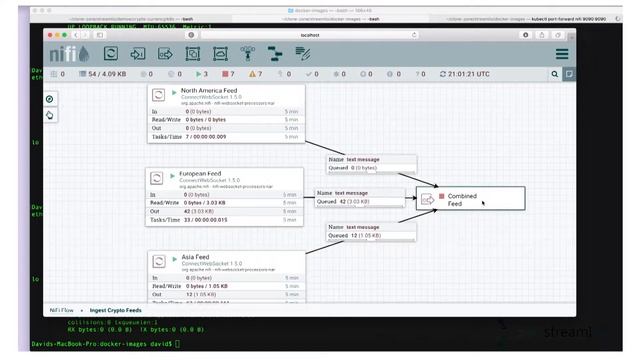Image resolution: width=640 pixels, height=360 pixels.
Task: Click the Ingest Crypto Feeds breadcrumb
Action: click(x=116, y=310)
